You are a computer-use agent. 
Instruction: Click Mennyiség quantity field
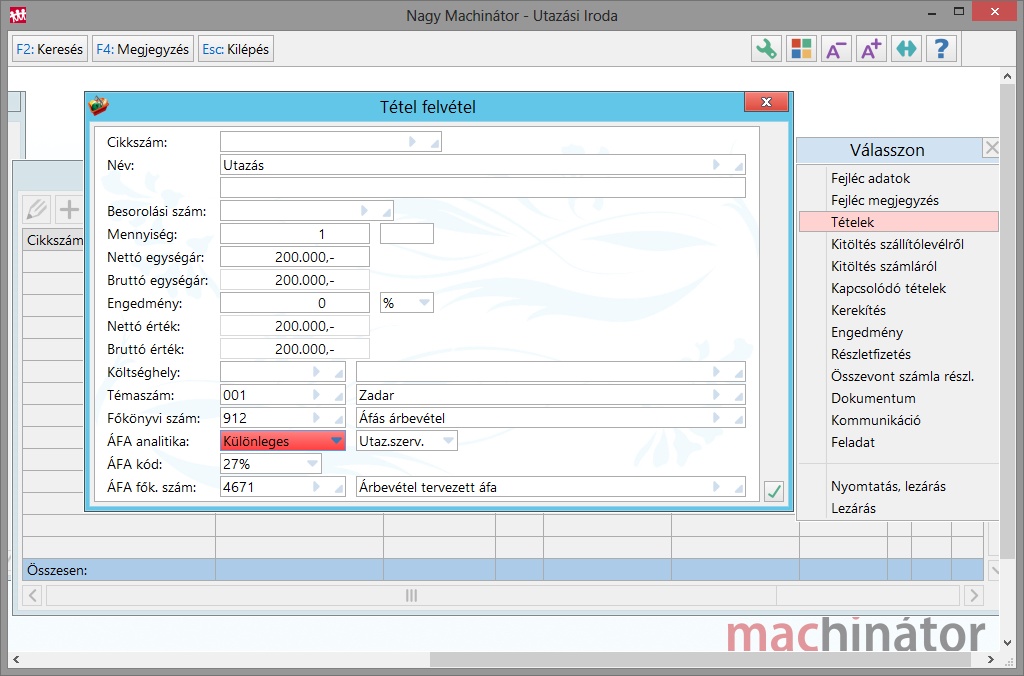(295, 234)
